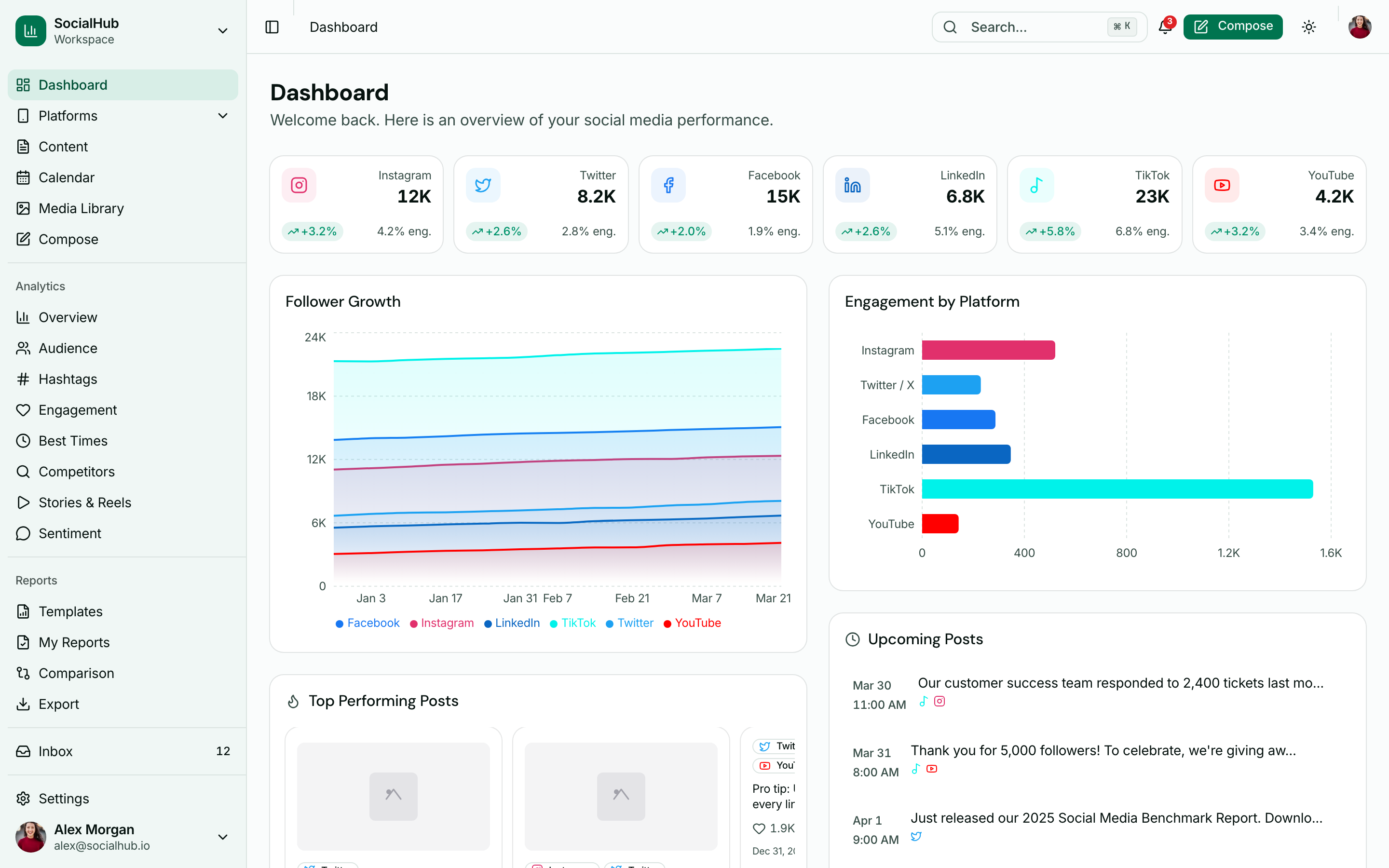Open the Alex Morgan profile menu
This screenshot has width=1389, height=868.
pyautogui.click(x=123, y=837)
